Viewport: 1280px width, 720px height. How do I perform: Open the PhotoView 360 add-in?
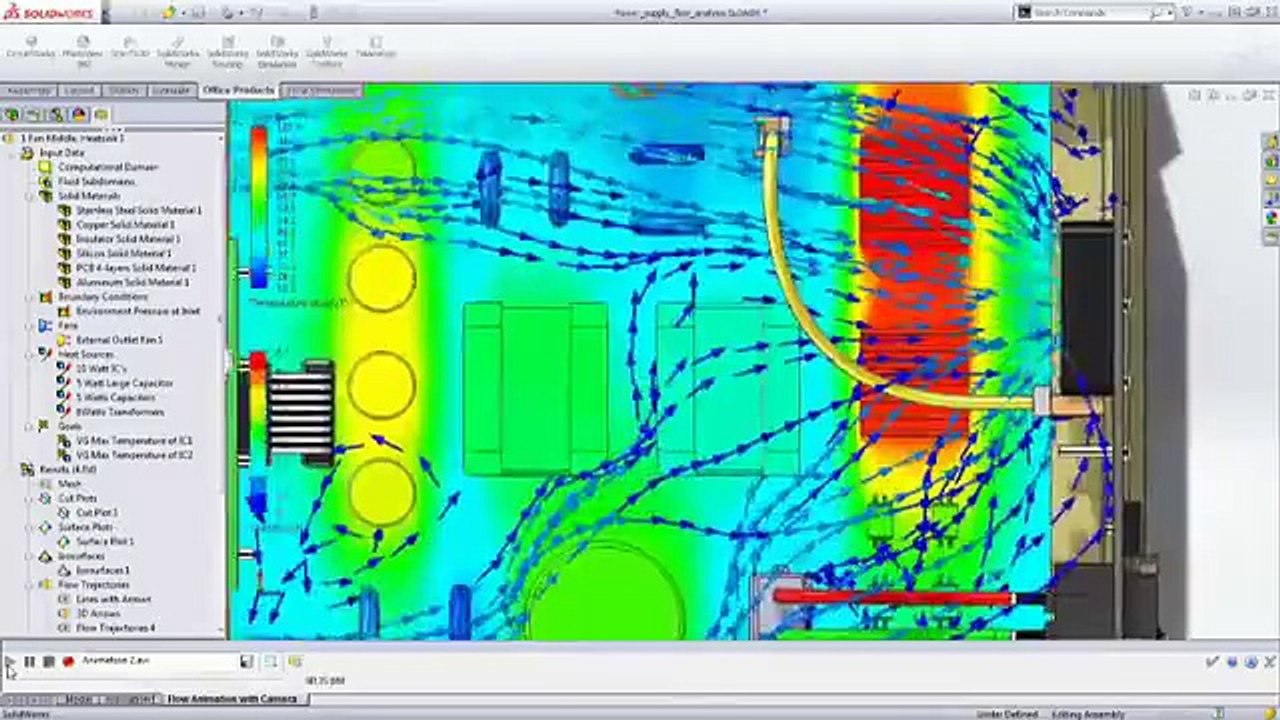pos(82,53)
